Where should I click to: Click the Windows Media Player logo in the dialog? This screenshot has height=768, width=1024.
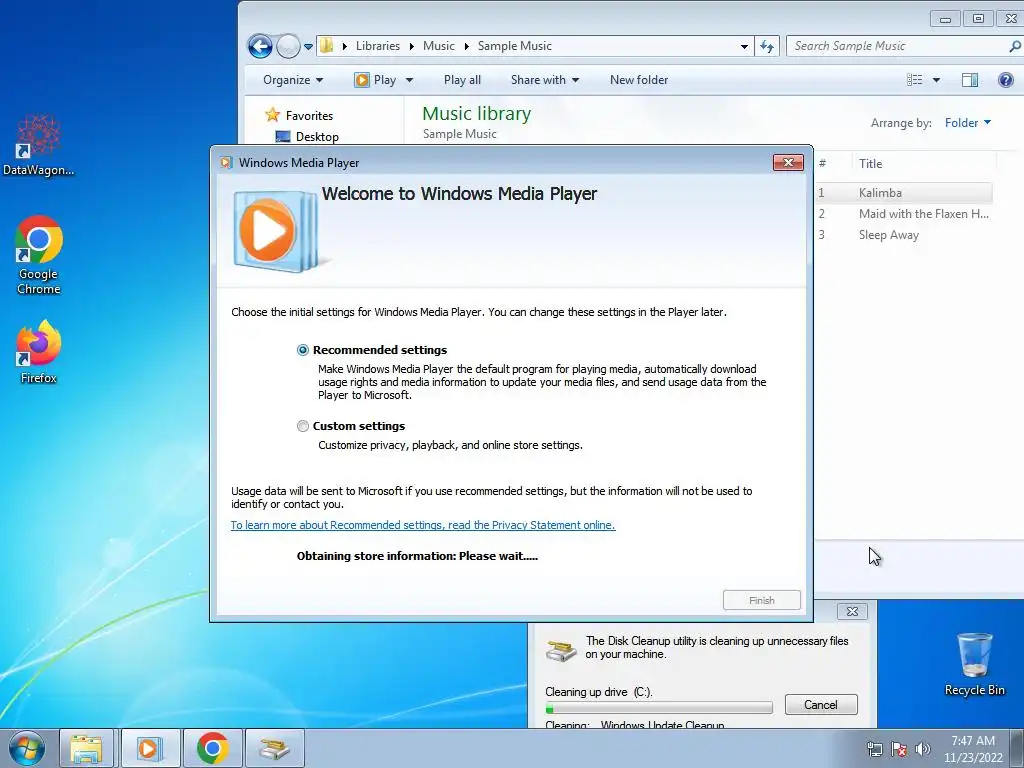tap(275, 231)
